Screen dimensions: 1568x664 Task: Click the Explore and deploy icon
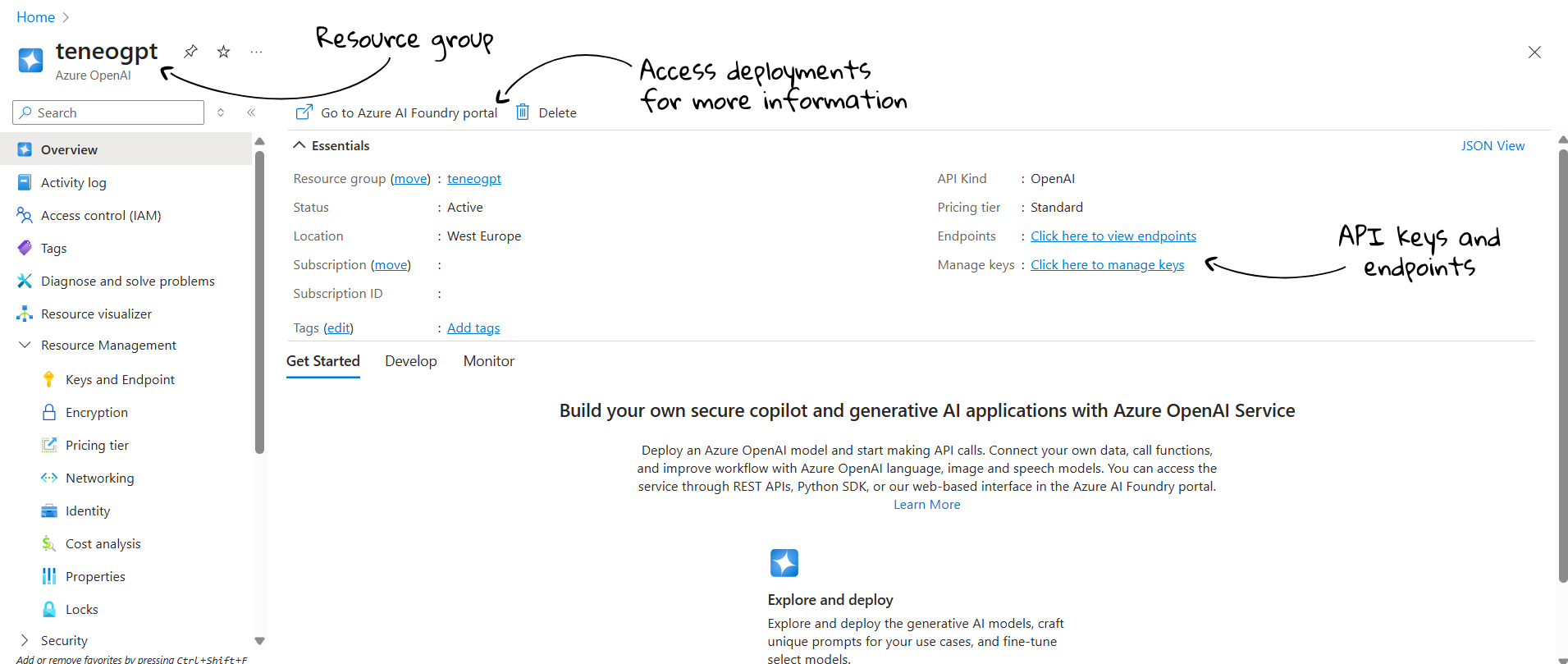coord(784,563)
